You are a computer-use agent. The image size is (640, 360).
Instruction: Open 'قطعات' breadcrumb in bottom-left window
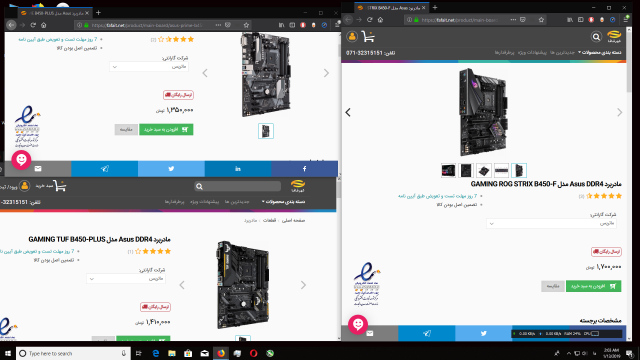pos(269,220)
